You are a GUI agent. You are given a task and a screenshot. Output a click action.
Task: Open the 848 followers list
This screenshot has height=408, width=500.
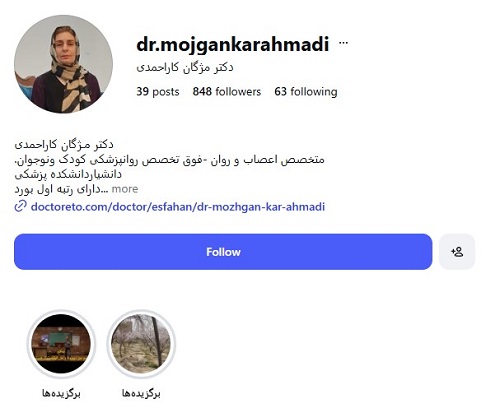pyautogui.click(x=227, y=92)
